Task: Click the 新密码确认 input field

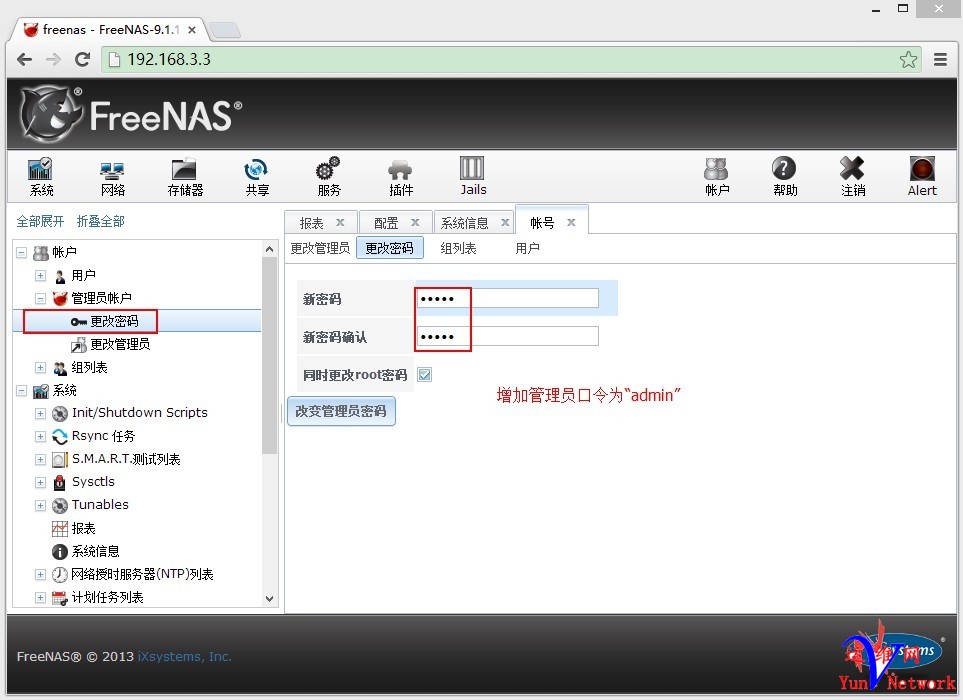Action: coord(507,336)
